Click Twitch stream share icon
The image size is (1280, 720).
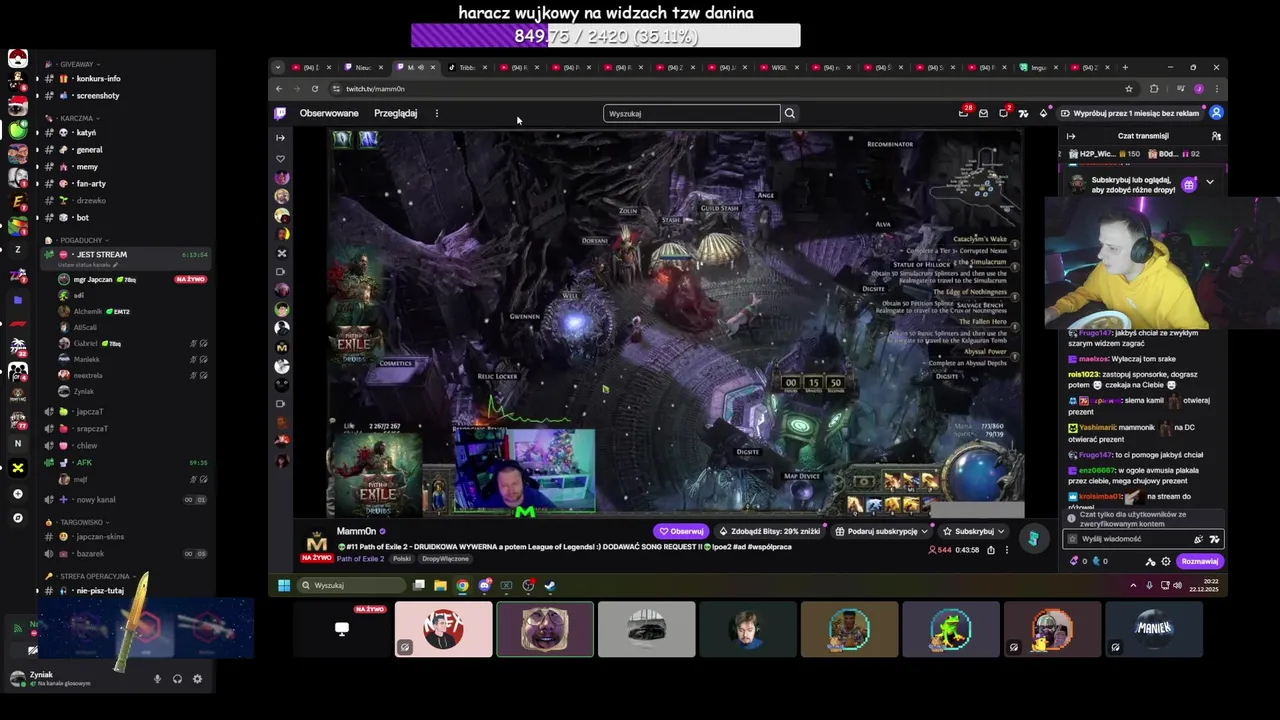coord(991,550)
